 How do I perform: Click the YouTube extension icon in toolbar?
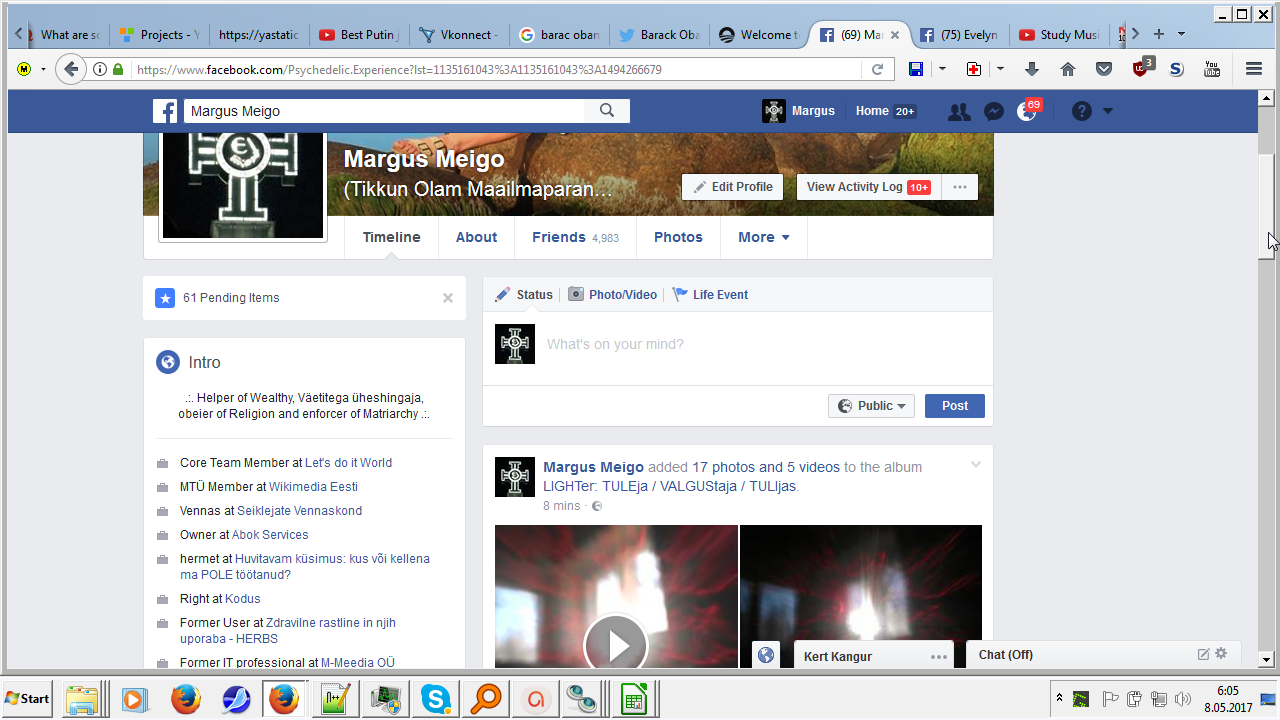1212,69
